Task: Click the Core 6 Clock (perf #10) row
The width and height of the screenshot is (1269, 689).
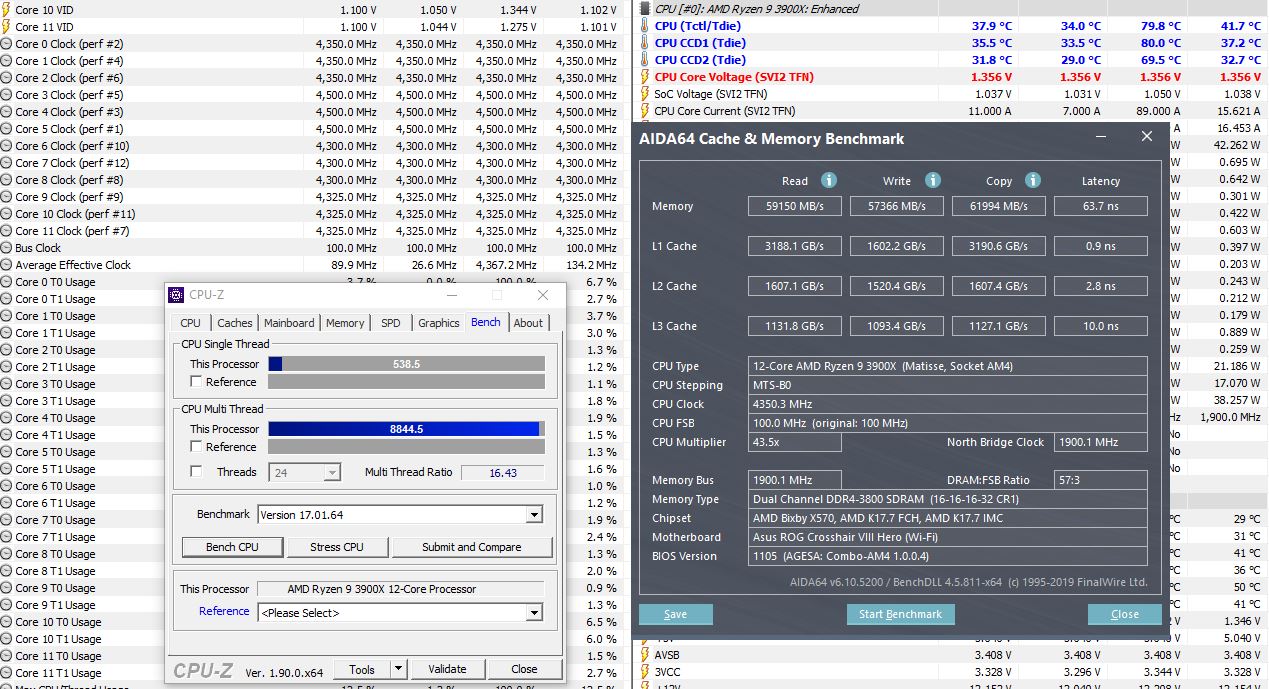Action: (310, 146)
